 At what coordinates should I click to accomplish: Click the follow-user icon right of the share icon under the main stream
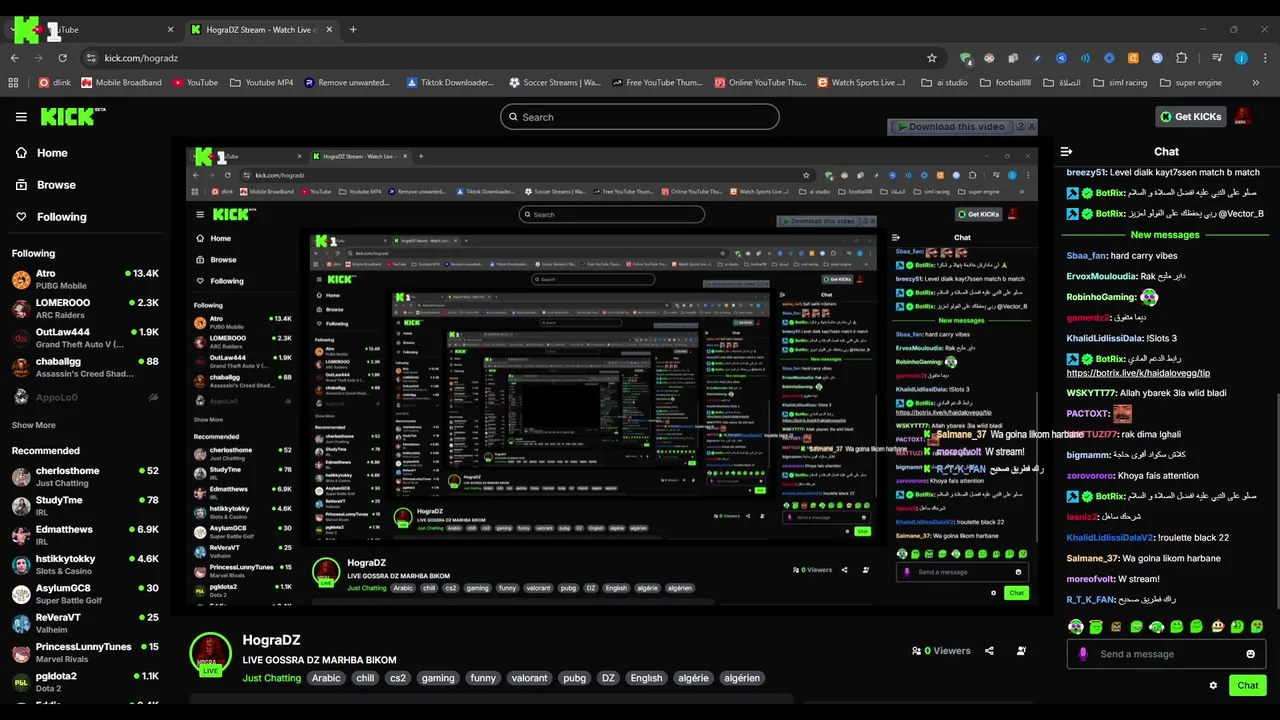[x=1021, y=651]
